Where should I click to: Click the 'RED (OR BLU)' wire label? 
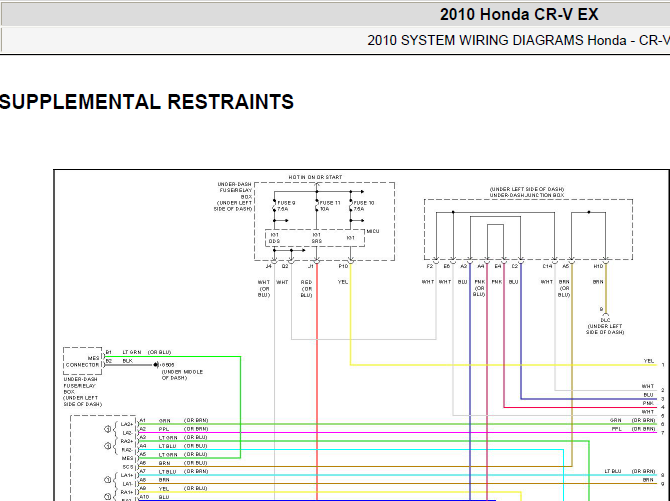[x=306, y=289]
